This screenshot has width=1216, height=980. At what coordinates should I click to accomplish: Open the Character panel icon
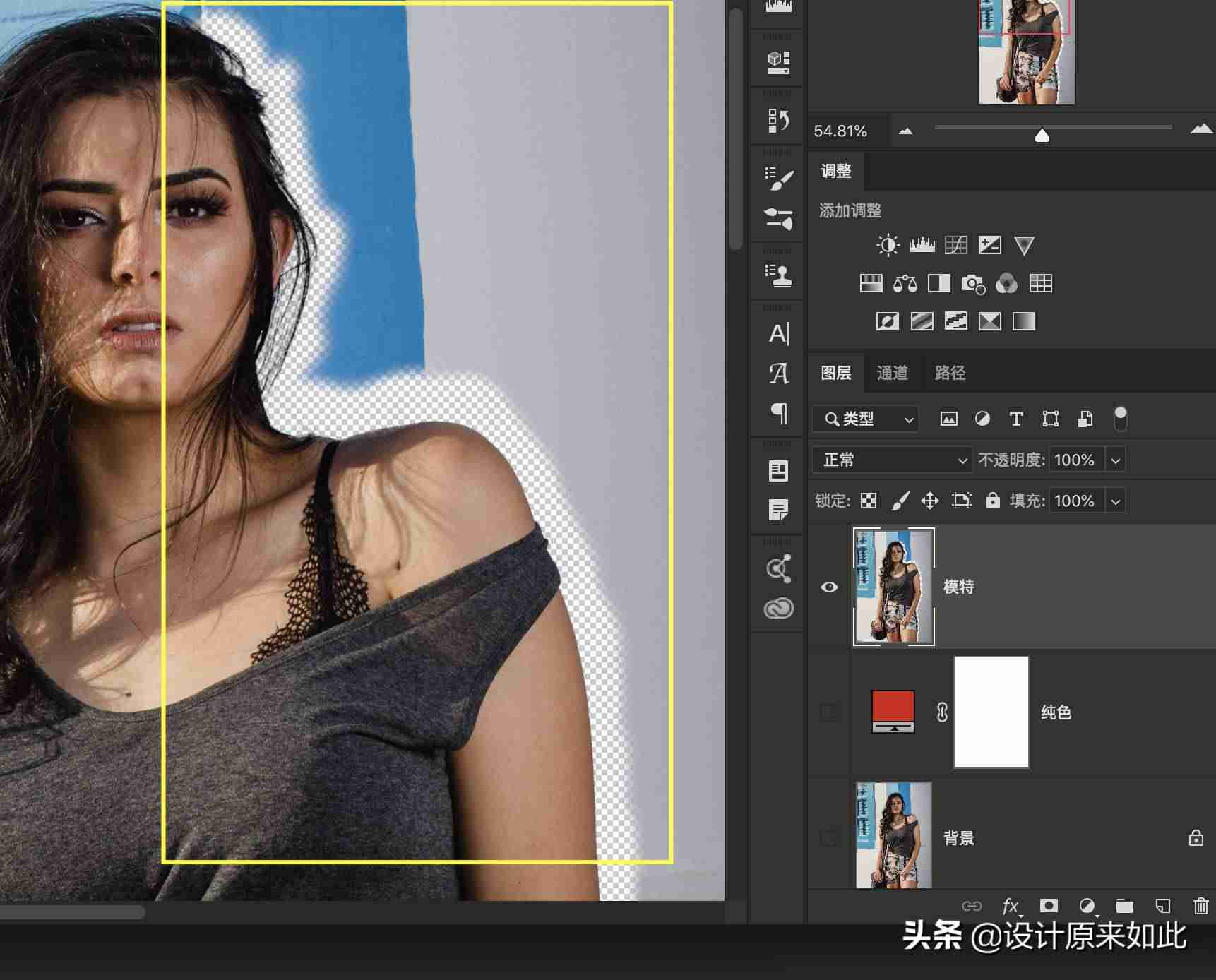(779, 334)
